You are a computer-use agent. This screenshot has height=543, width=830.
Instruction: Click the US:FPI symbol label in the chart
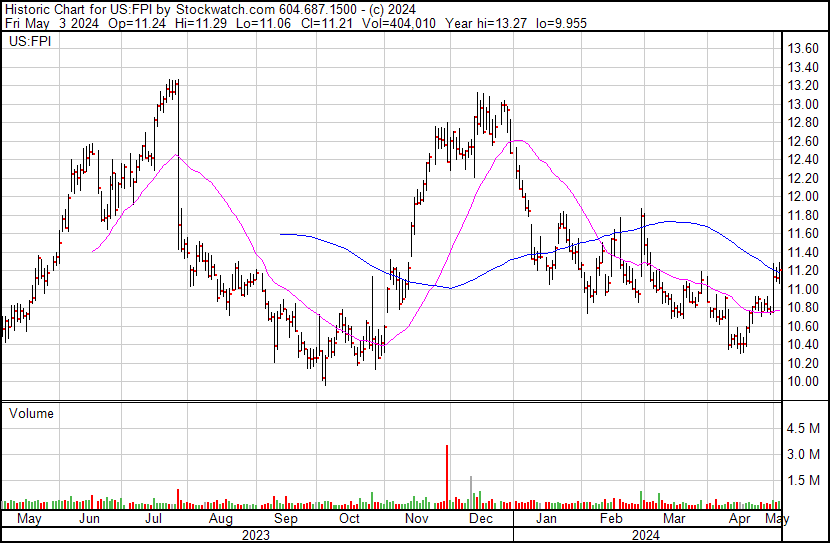30,41
